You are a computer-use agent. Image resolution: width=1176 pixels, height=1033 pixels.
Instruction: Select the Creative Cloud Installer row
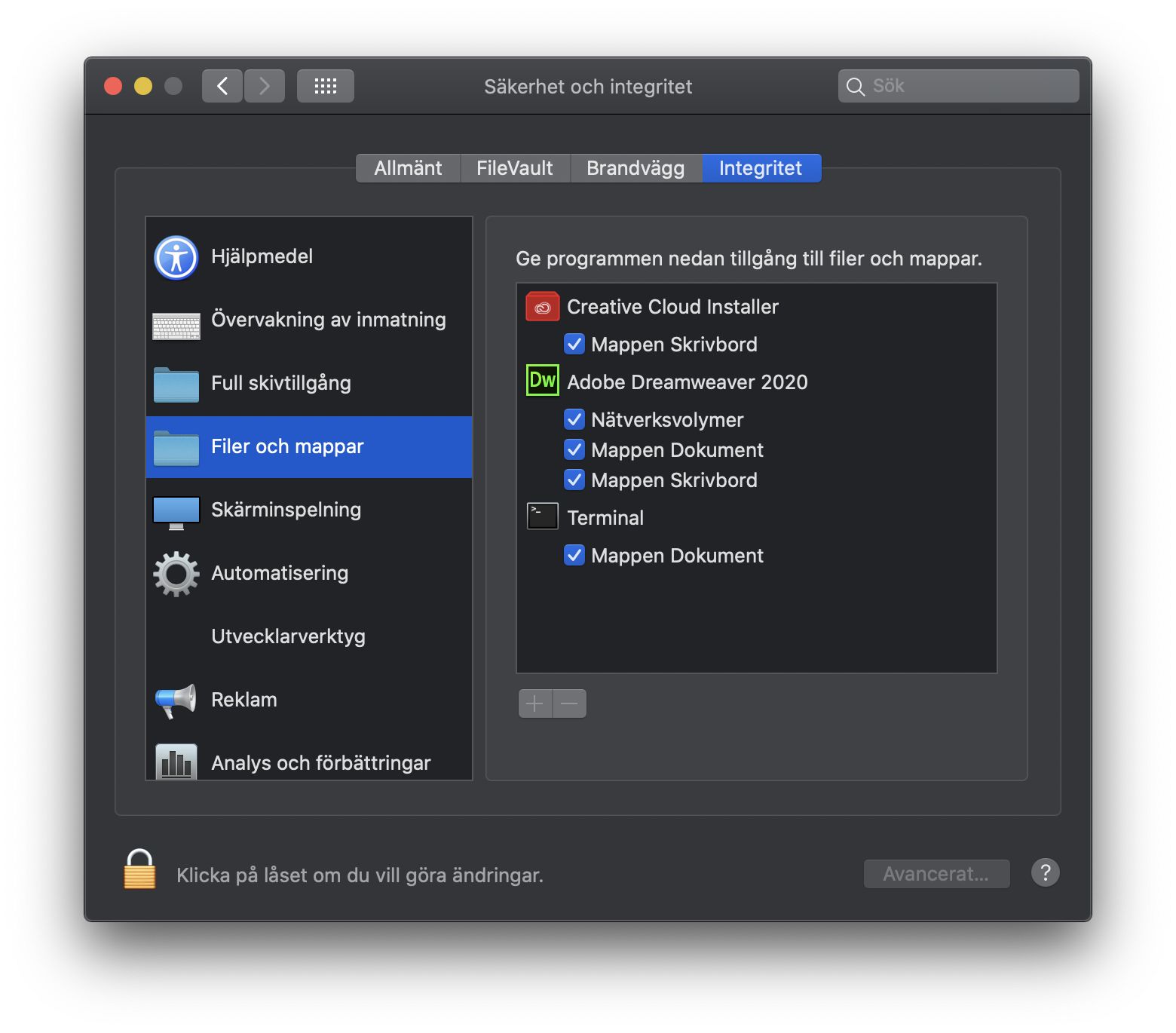(757, 307)
